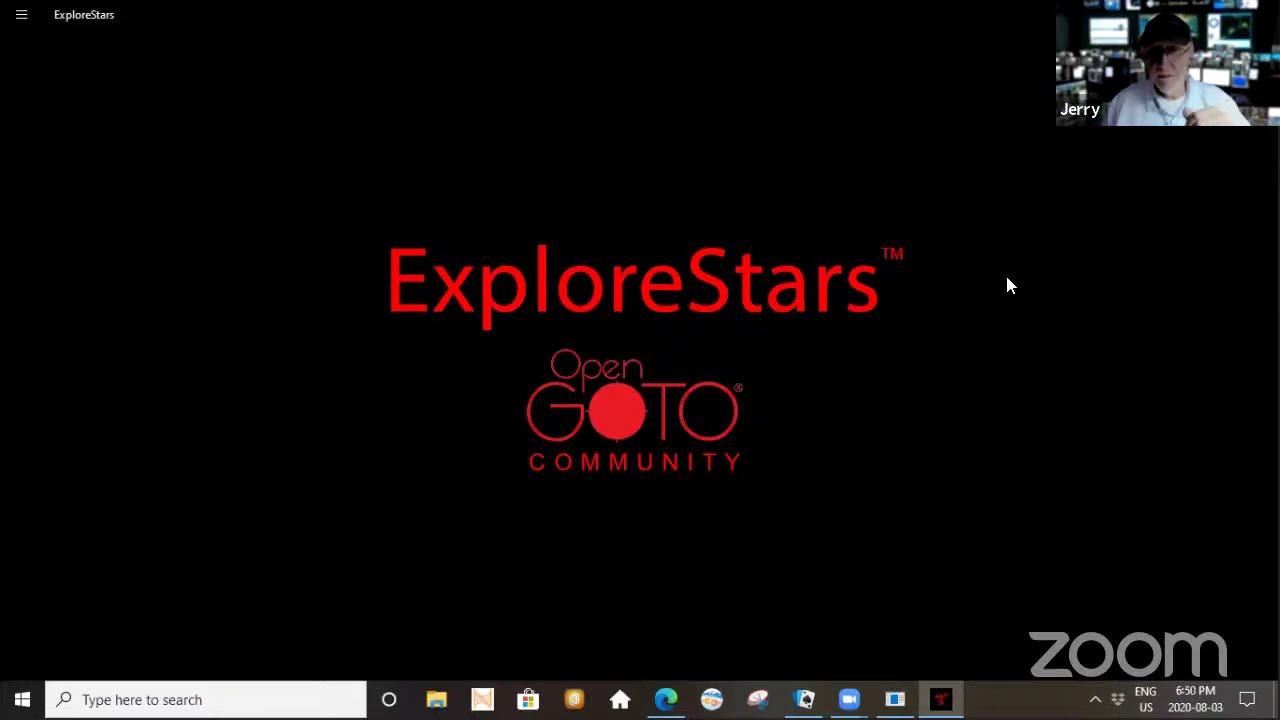The height and width of the screenshot is (720, 1280).
Task: Open the white house Home app on taskbar
Action: tap(620, 700)
